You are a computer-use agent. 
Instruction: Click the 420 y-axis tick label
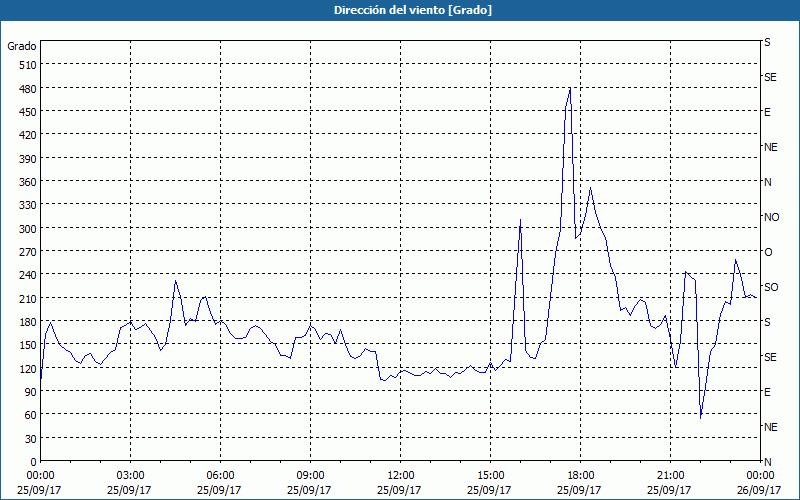click(28, 135)
